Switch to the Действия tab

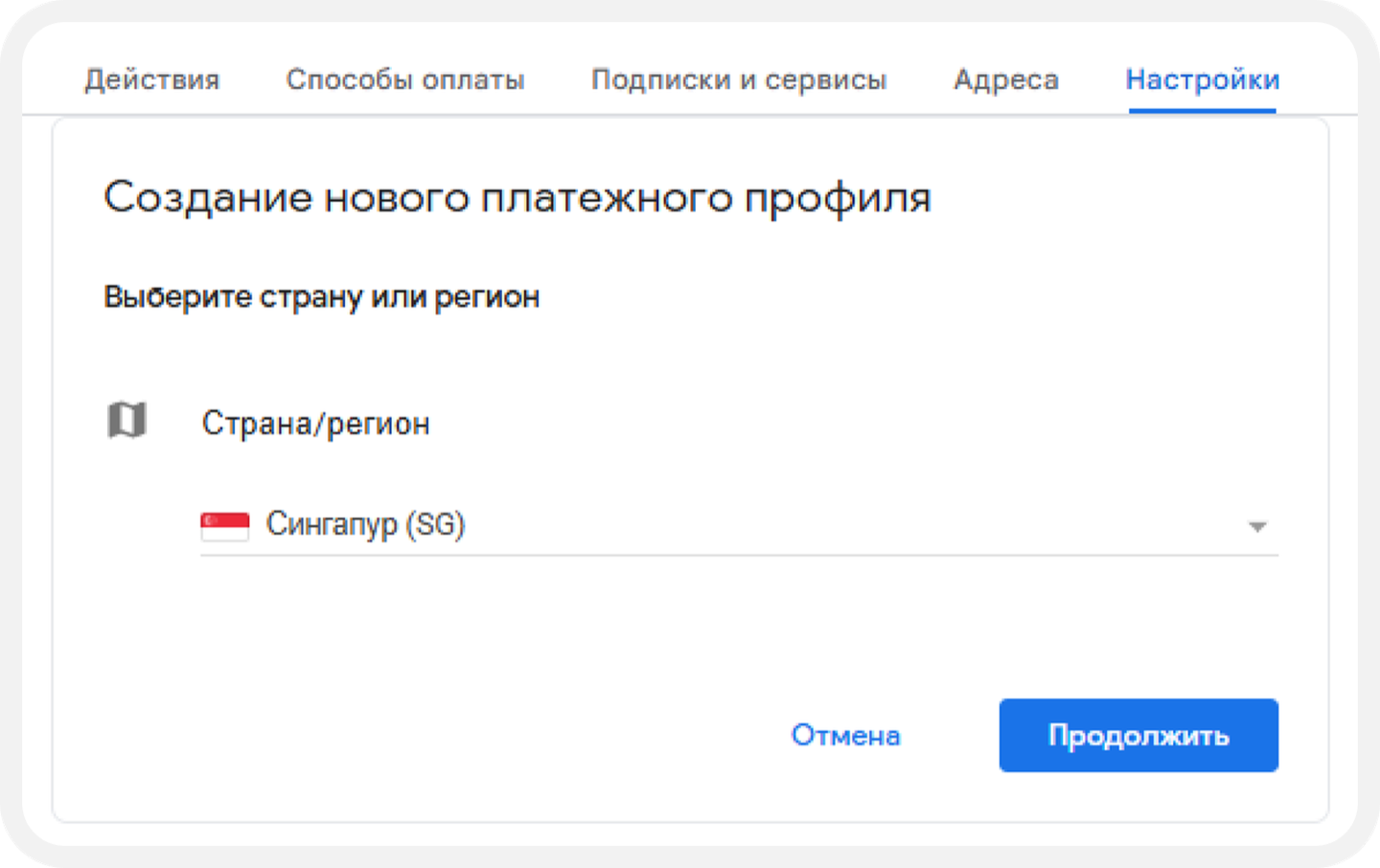(x=152, y=79)
